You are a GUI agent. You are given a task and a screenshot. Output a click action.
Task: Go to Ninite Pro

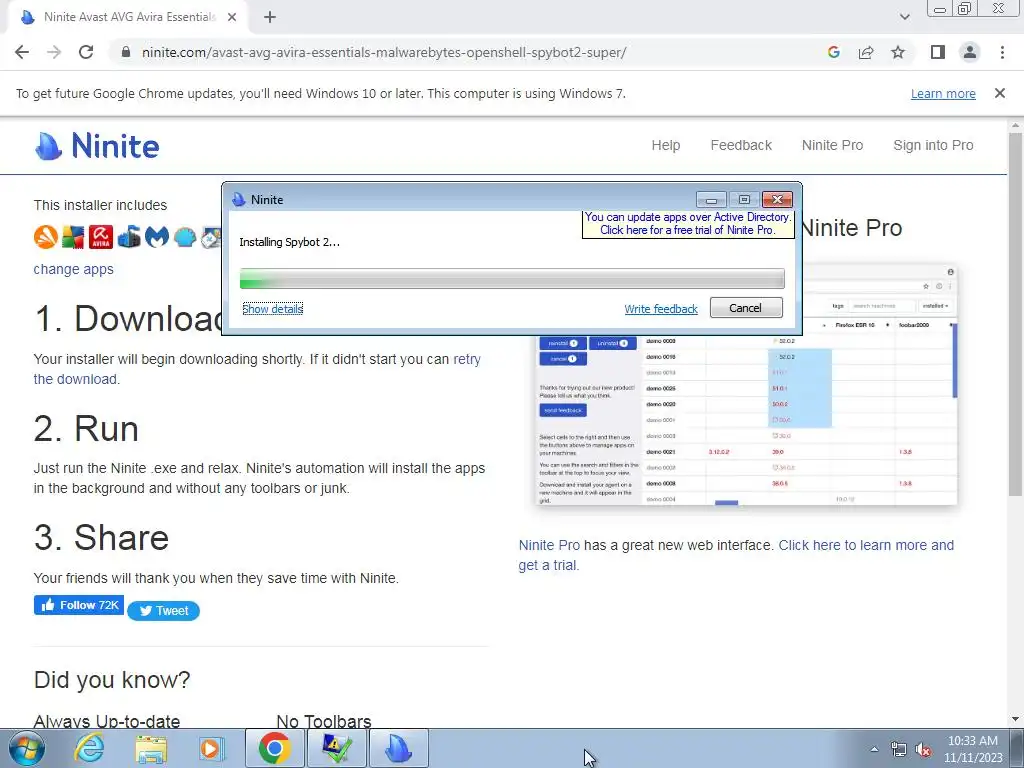click(x=832, y=145)
